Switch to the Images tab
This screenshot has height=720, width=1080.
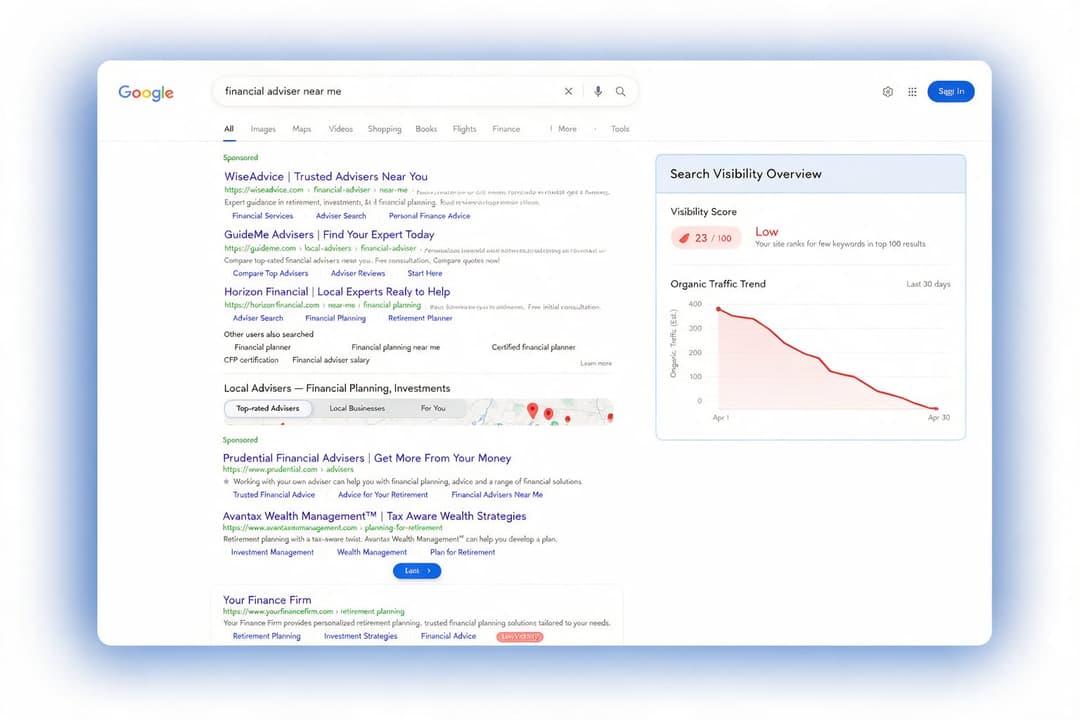point(263,129)
